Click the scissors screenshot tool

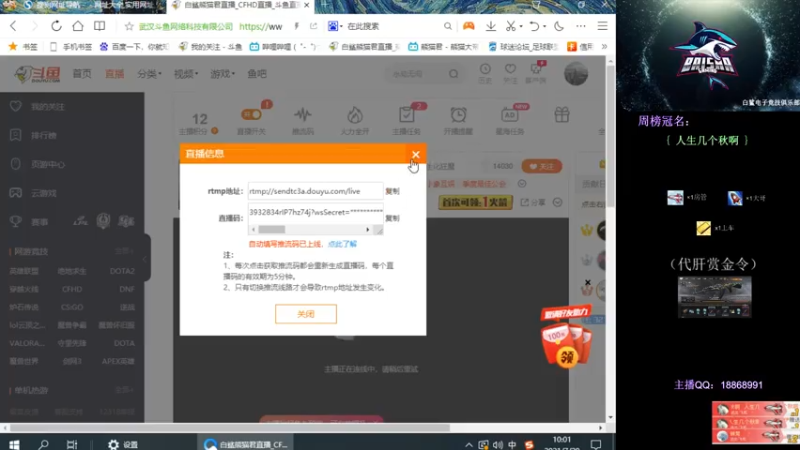[510, 26]
